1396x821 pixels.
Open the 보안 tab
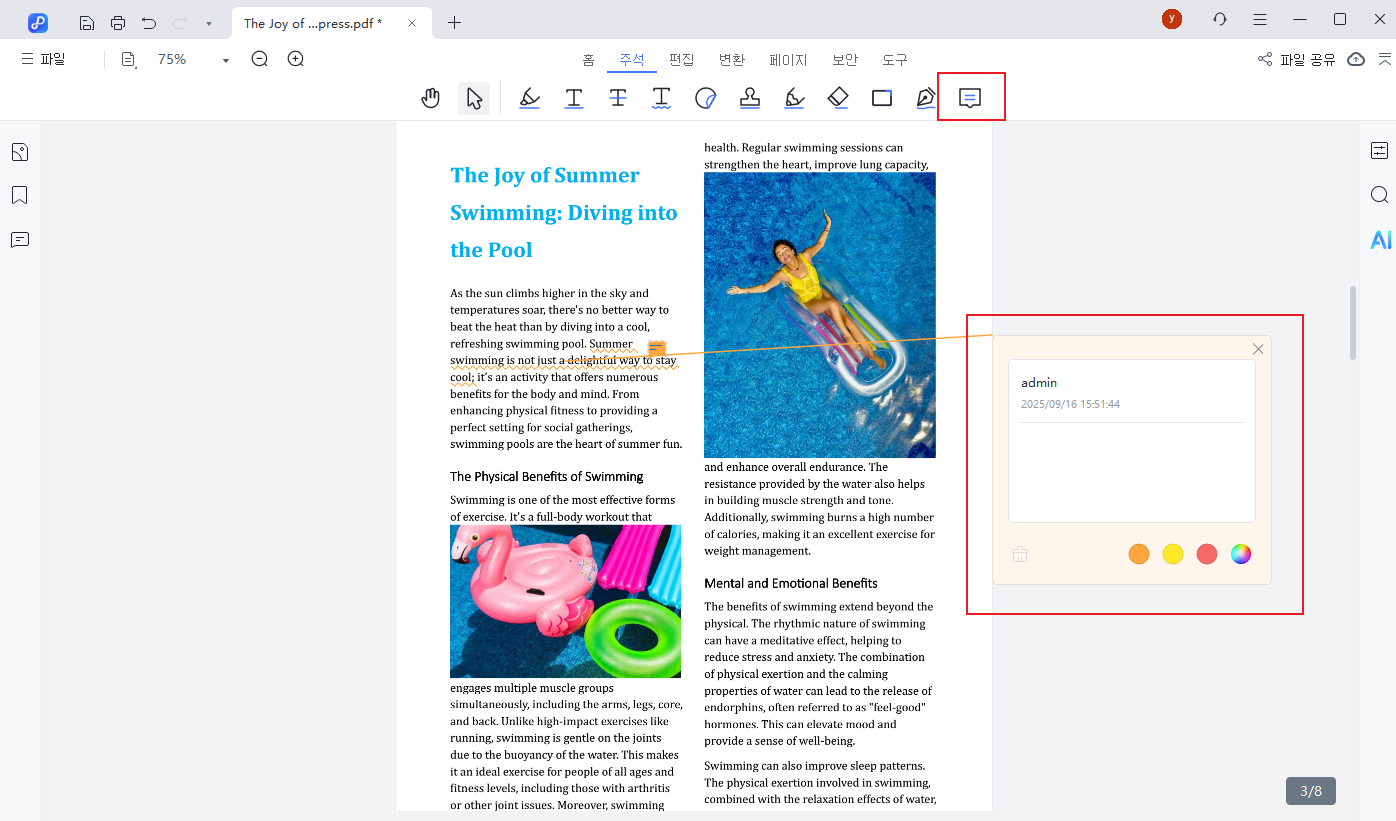click(x=845, y=60)
